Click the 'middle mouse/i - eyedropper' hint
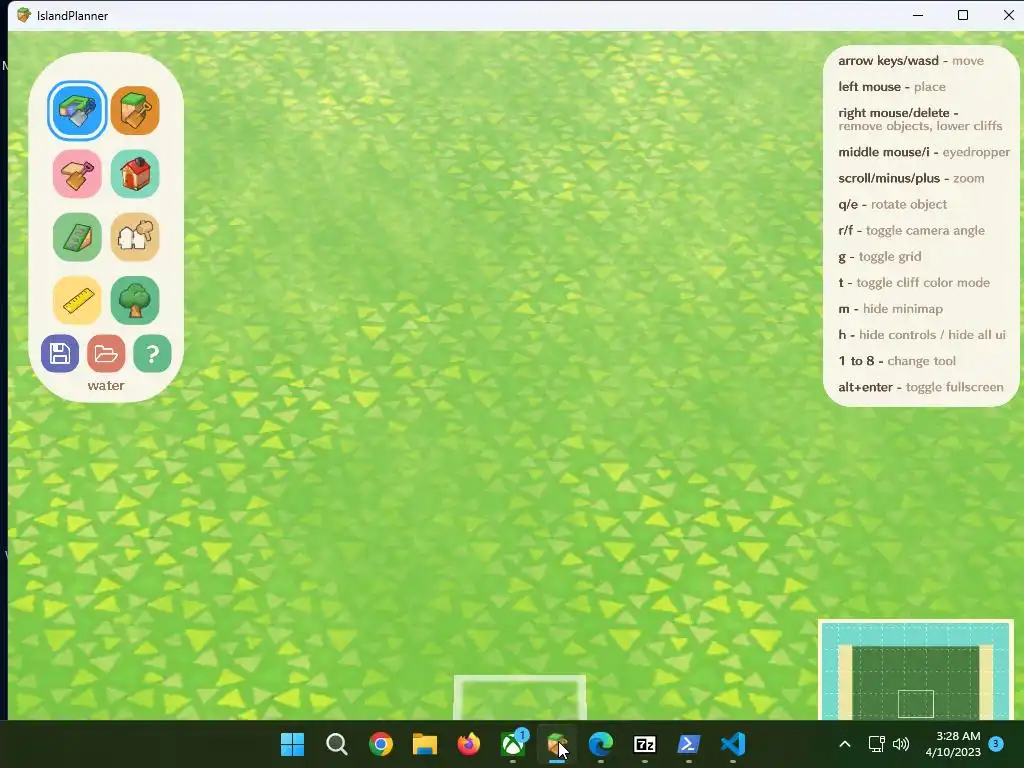The height and width of the screenshot is (768, 1024). pos(924,152)
